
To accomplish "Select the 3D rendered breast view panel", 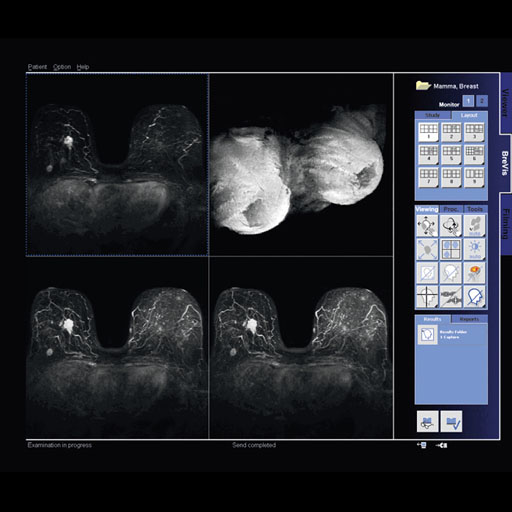I will pos(301,165).
